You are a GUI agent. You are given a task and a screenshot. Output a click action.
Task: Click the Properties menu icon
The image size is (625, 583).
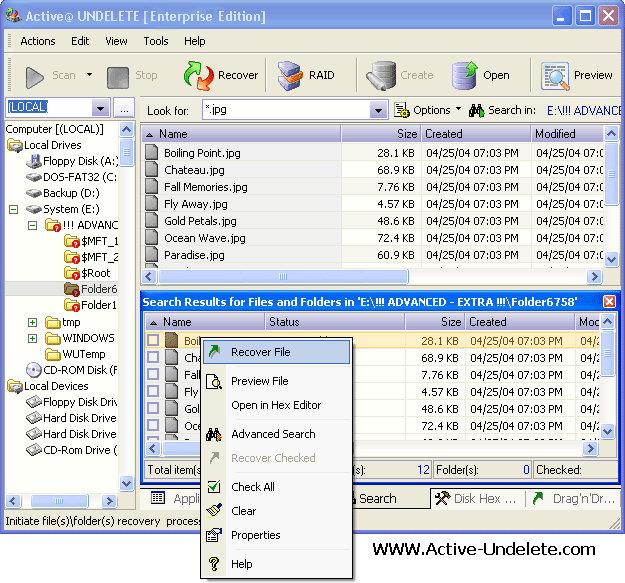pyautogui.click(x=214, y=535)
